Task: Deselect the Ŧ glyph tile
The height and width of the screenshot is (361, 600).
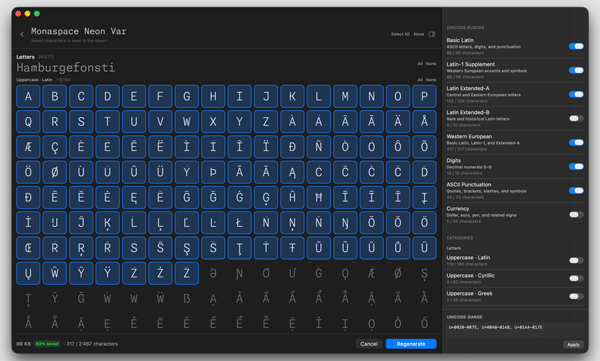Action: click(292, 248)
